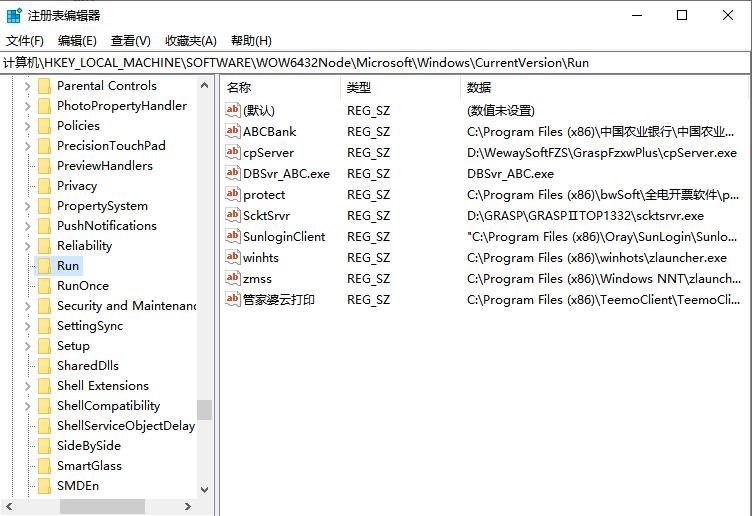Screen dimensions: 752x516
Task: Click the ABCBank value icon
Action: coord(233,131)
